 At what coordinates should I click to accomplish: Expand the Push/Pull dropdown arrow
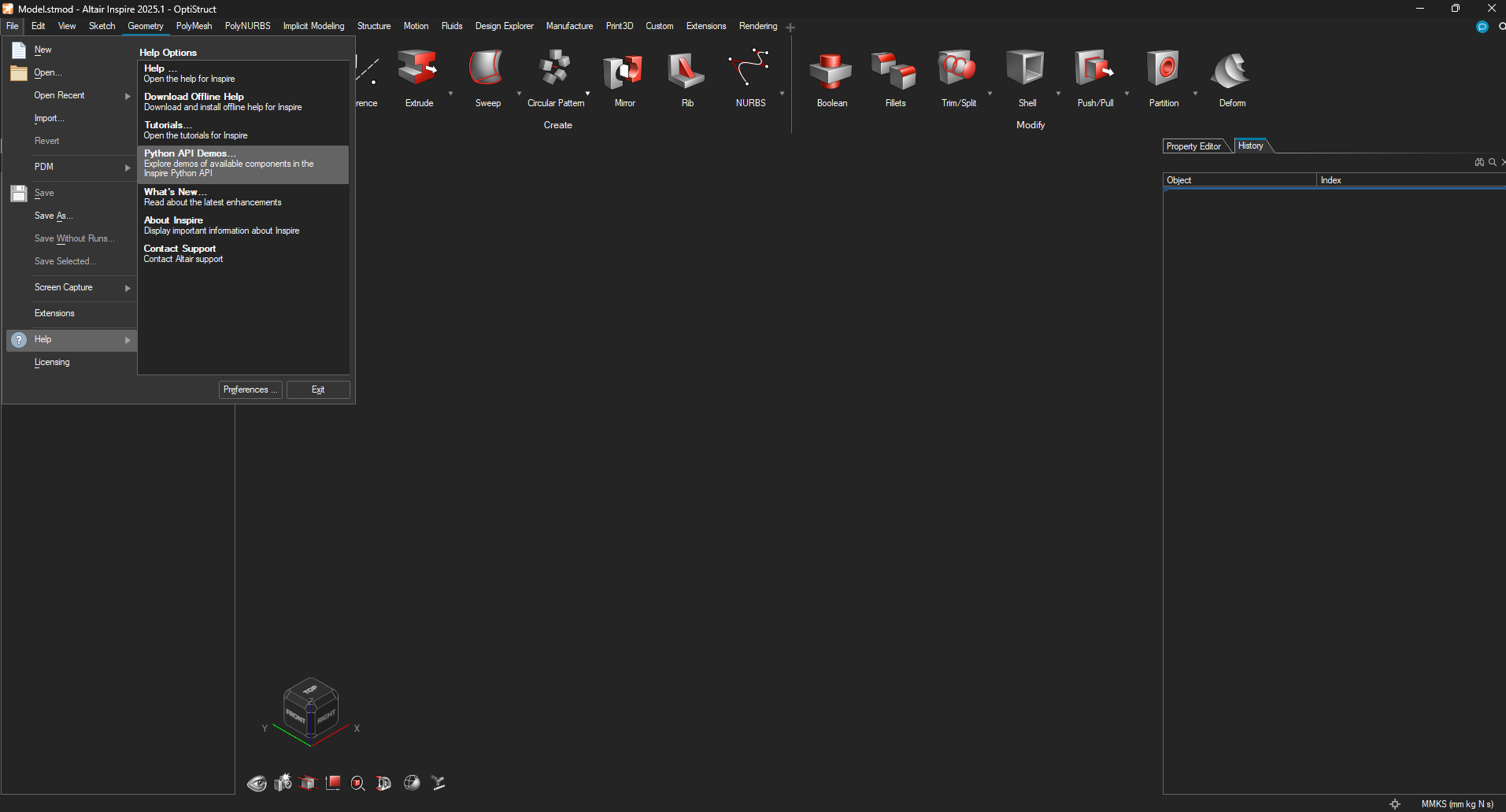[1127, 94]
